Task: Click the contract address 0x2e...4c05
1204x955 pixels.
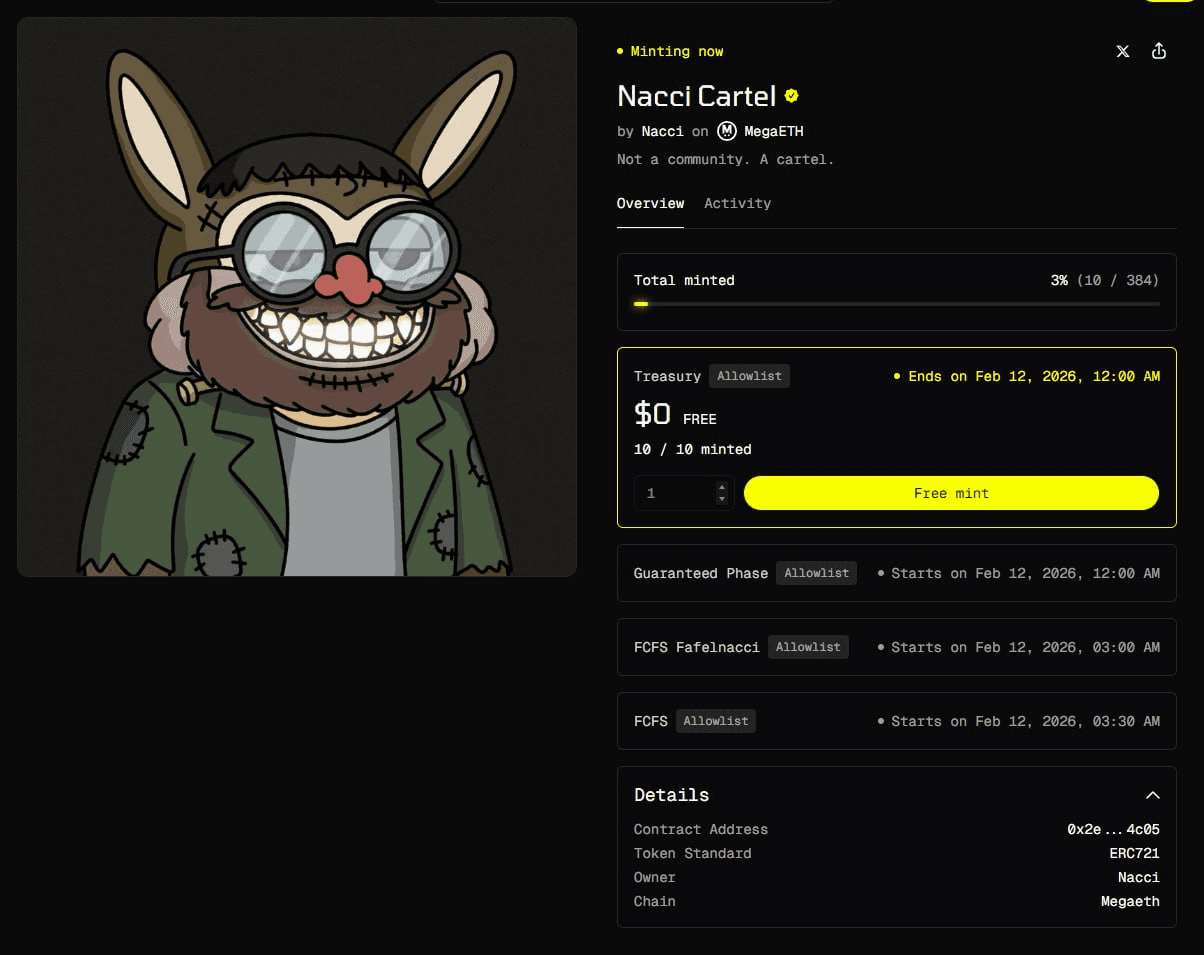Action: point(1113,829)
